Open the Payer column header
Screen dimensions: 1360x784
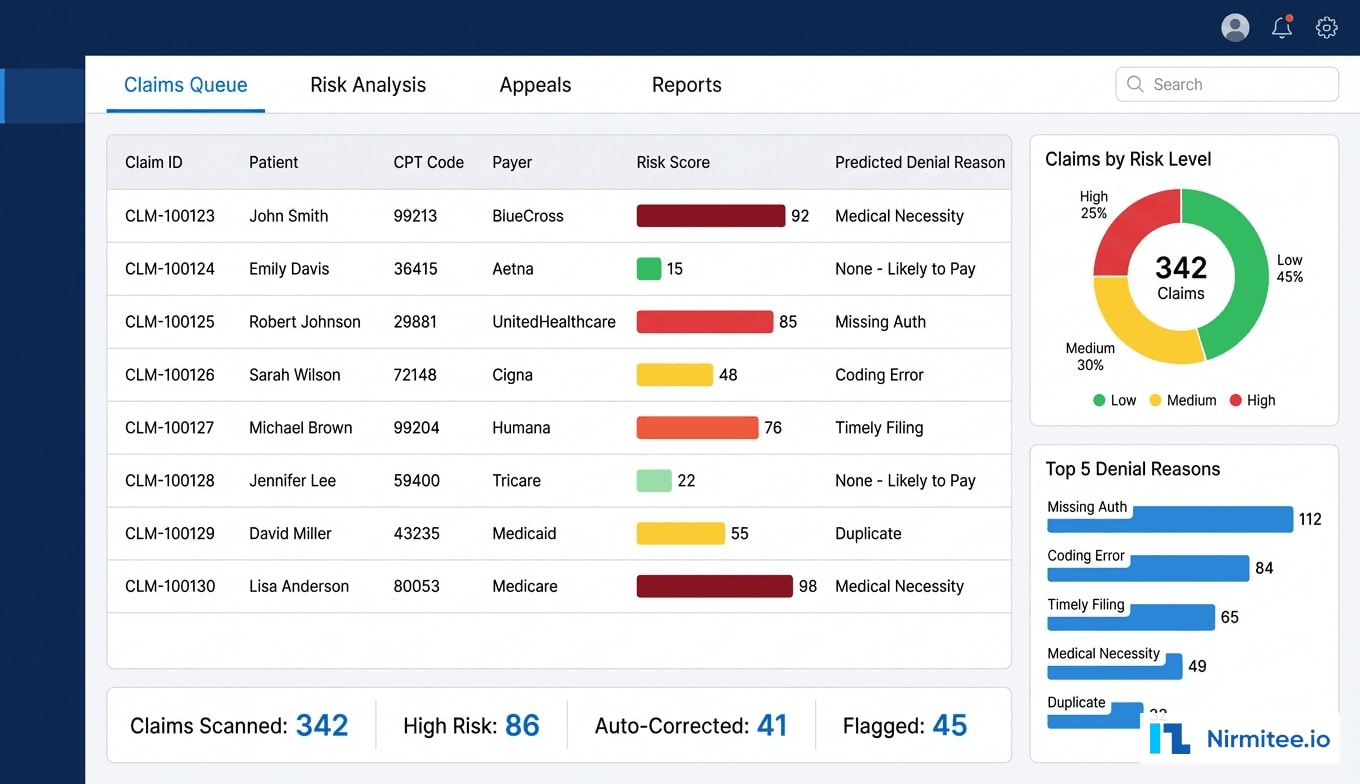(511, 162)
